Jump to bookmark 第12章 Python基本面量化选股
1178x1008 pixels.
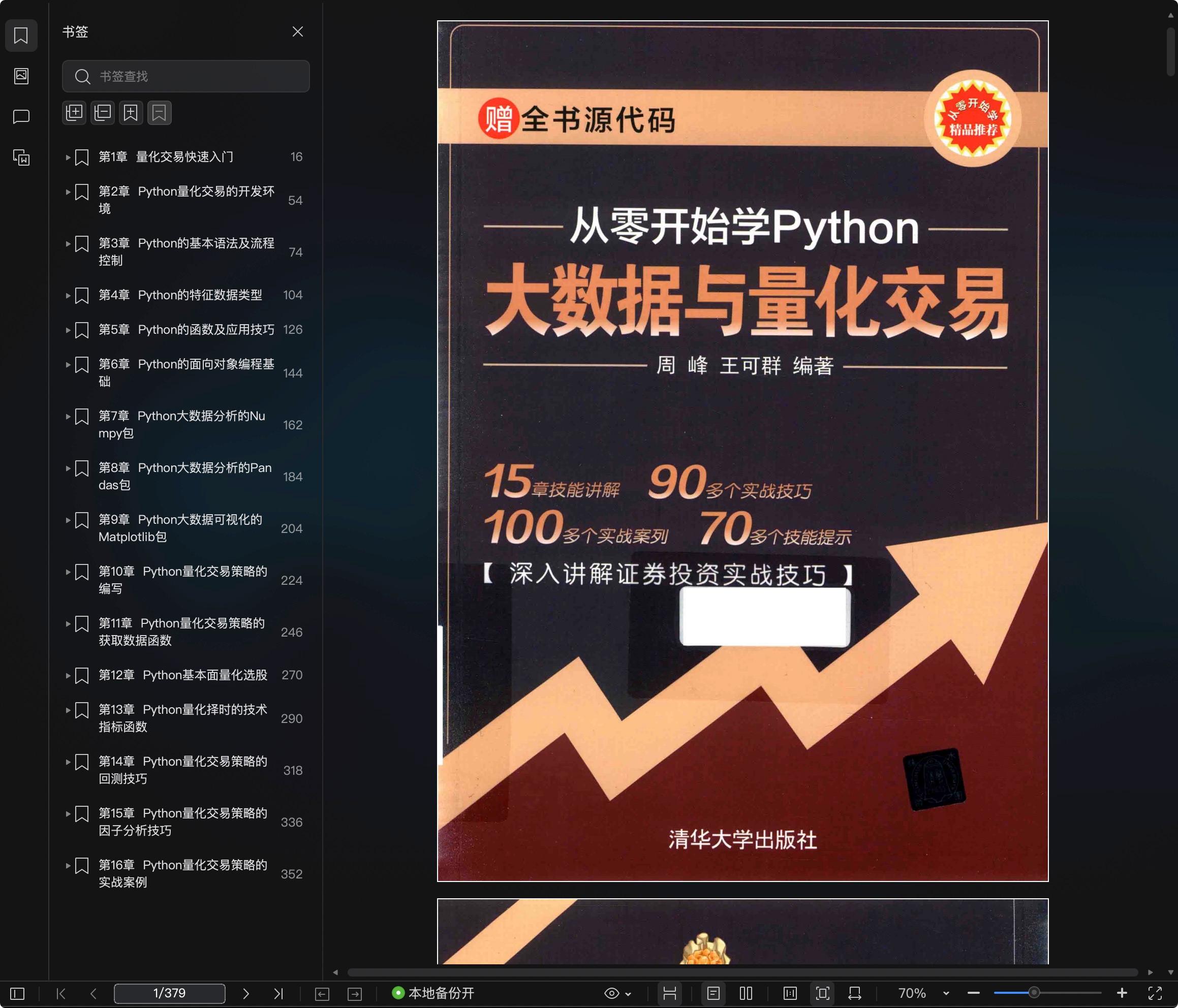pyautogui.click(x=182, y=675)
